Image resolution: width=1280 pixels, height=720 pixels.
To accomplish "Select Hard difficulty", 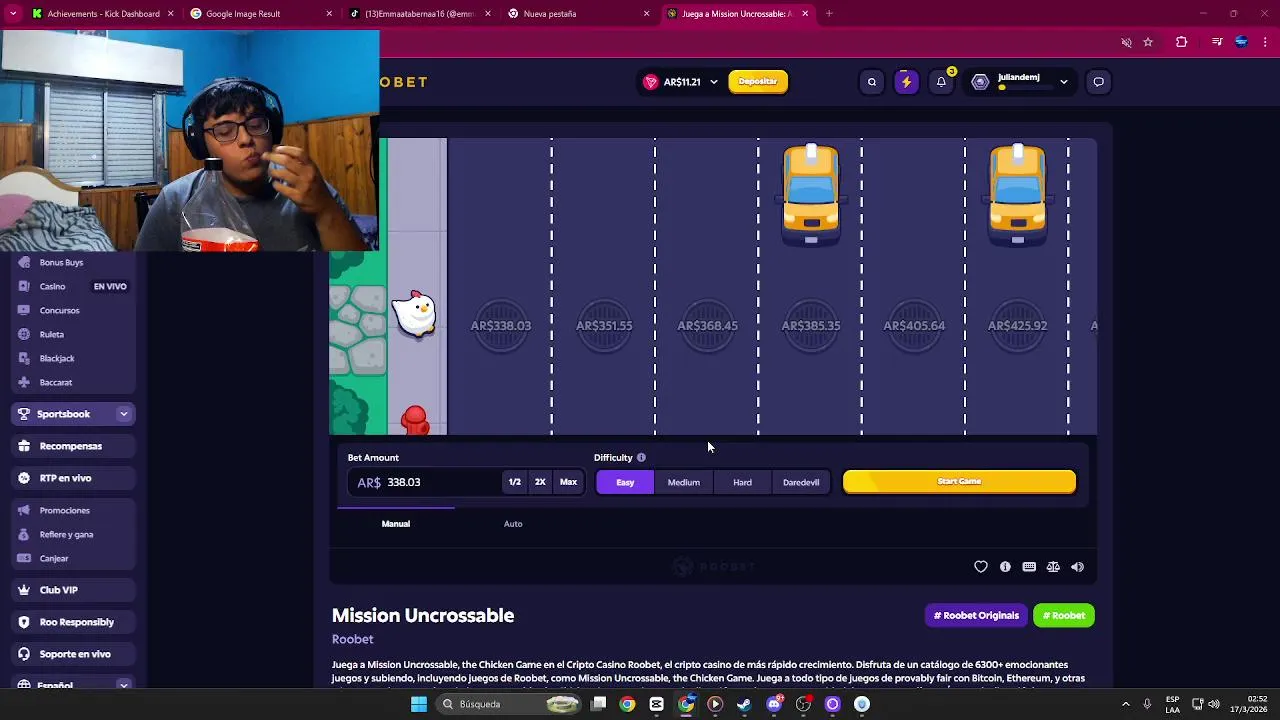I will (x=742, y=482).
